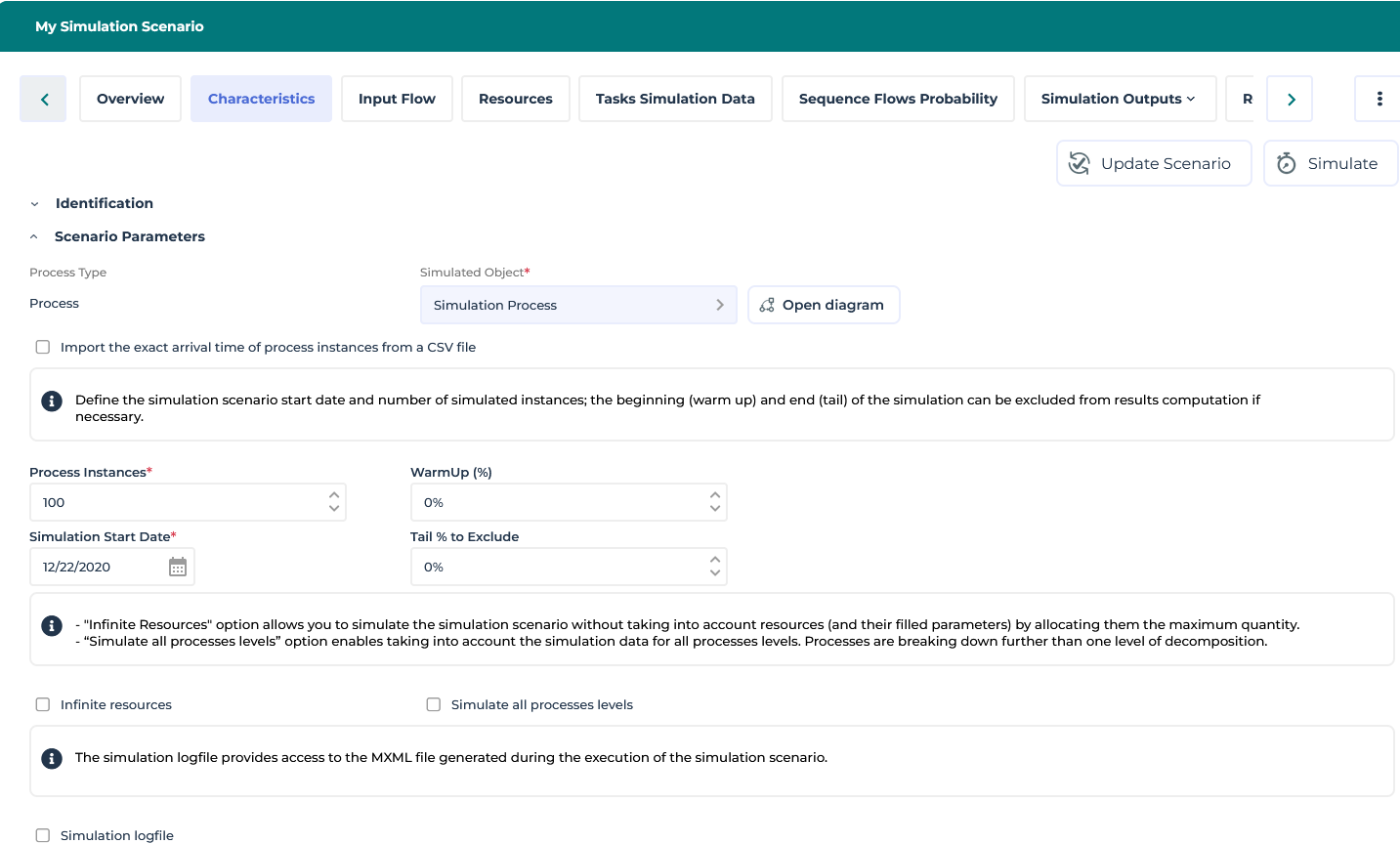This screenshot has height=844, width=1400.
Task: Click the right chevron to scroll tabs forward
Action: tap(1291, 100)
